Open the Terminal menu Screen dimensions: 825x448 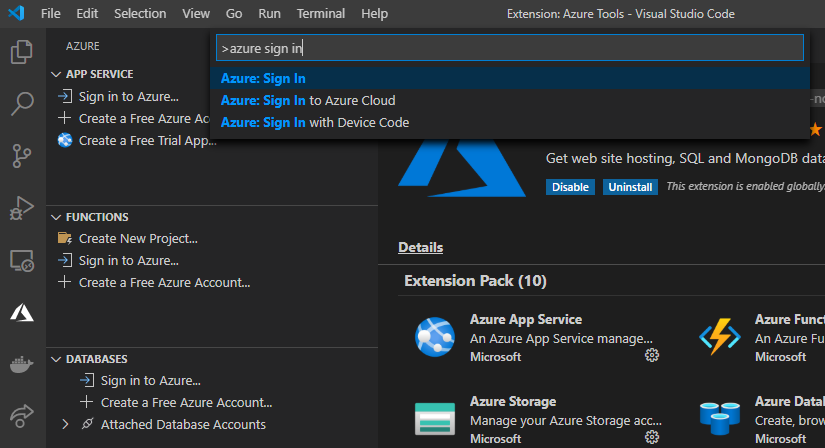coord(321,14)
